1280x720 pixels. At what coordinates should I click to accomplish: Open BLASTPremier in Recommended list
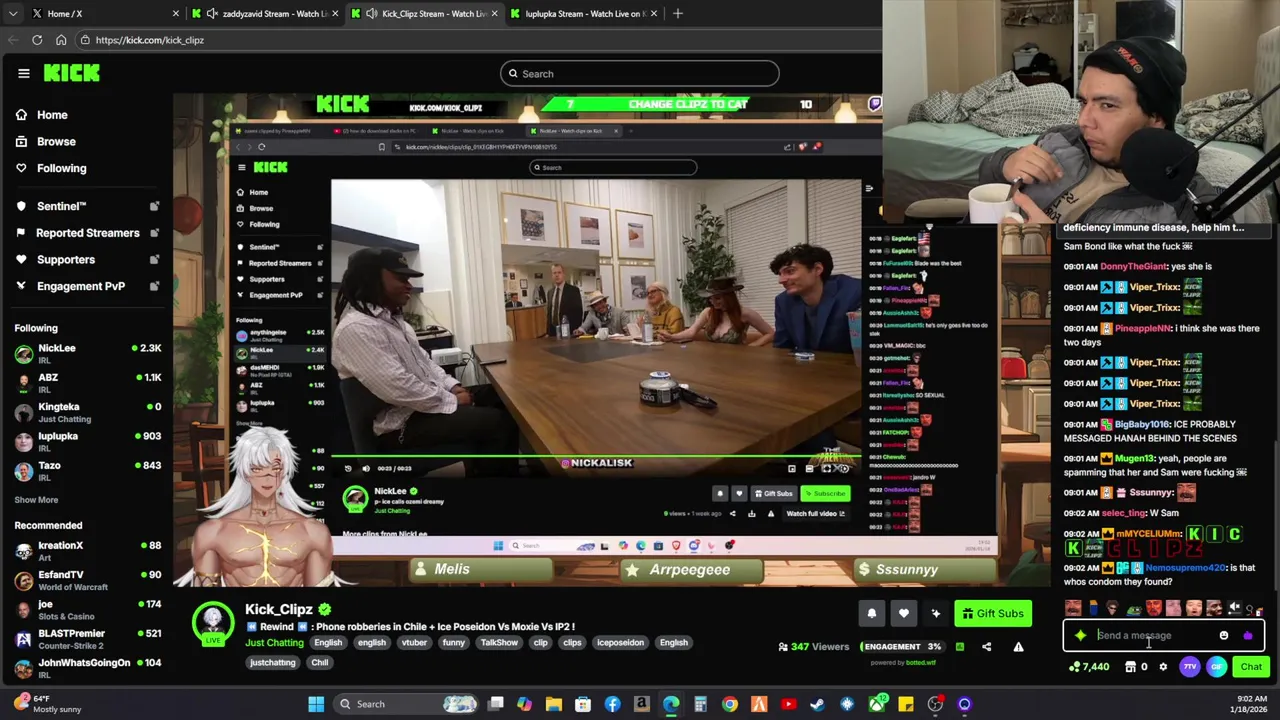(x=87, y=639)
